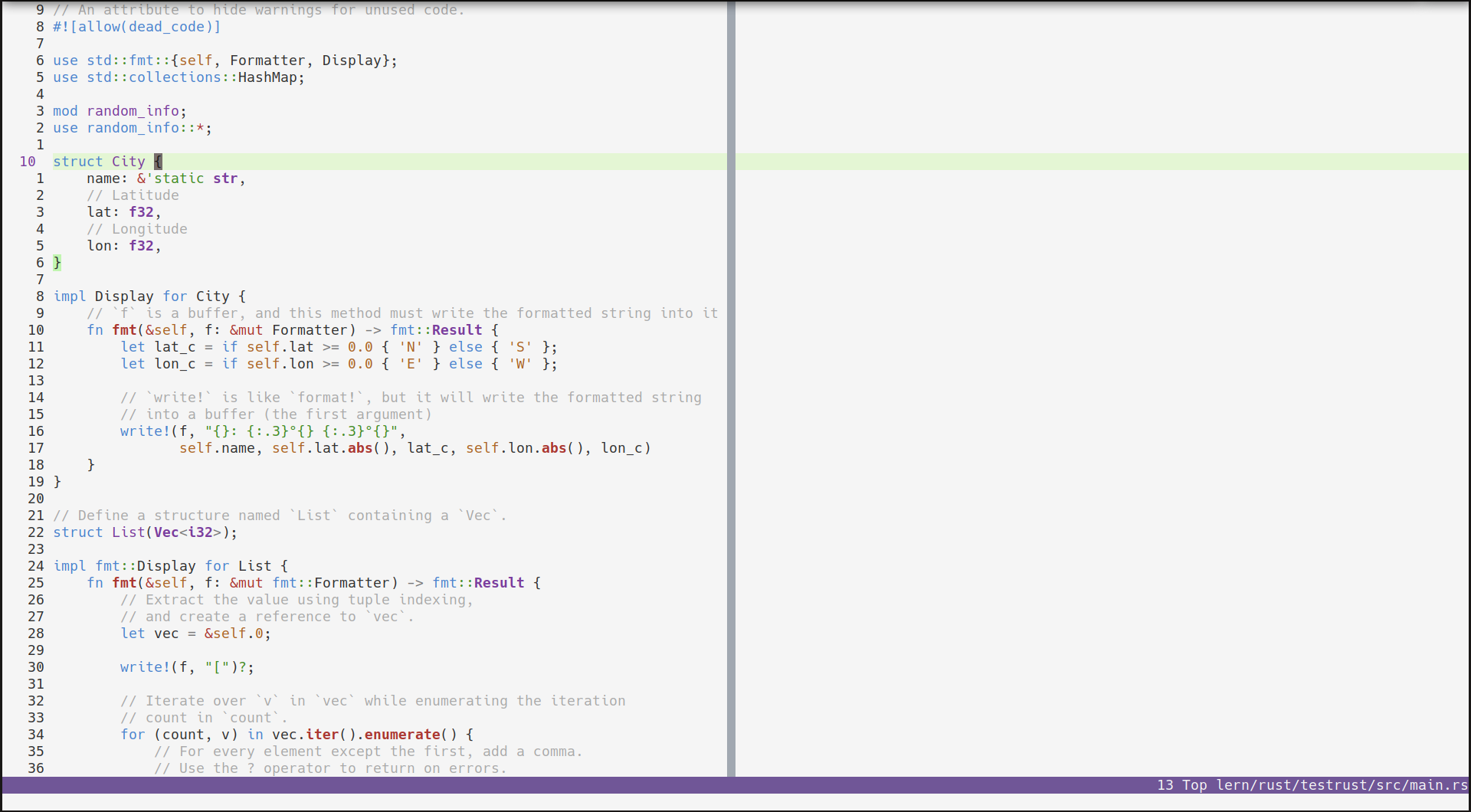Screen dimensions: 1471x812
Task: Click the '// An attribute to hide warnings' comment
Action: [259, 10]
